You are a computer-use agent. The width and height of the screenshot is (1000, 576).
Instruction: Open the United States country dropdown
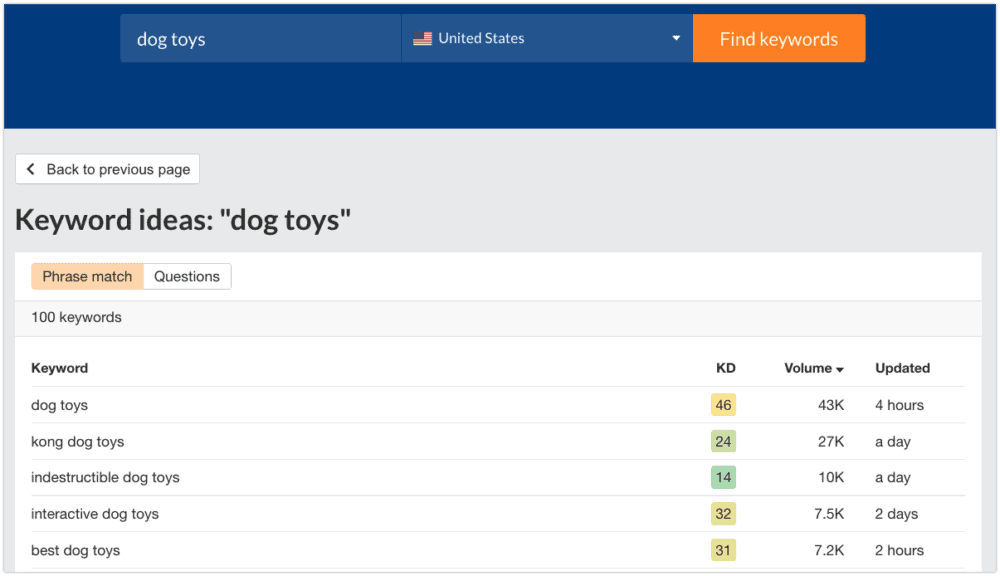coord(545,38)
